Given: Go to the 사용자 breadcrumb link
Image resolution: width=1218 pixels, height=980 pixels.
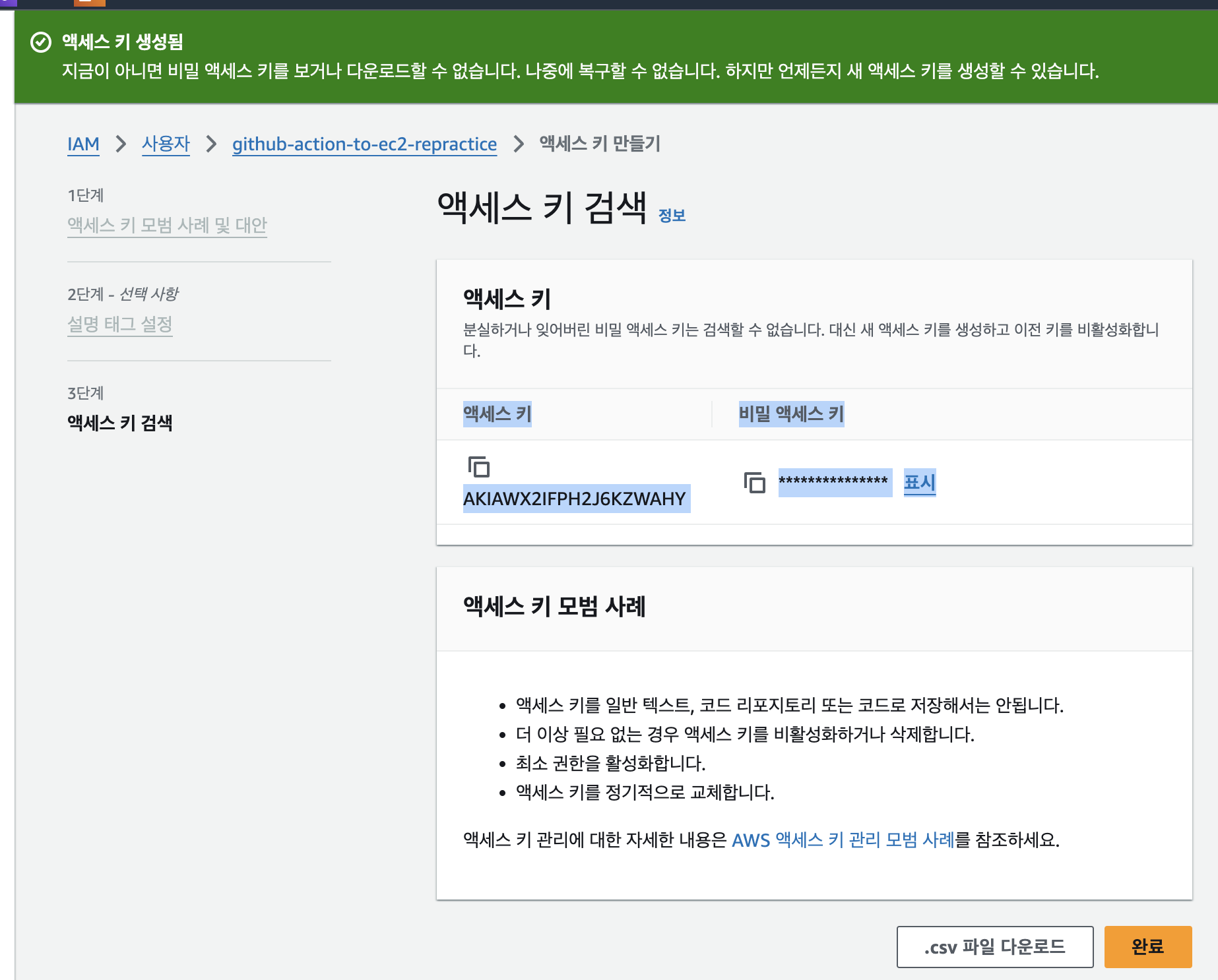Looking at the screenshot, I should [166, 144].
